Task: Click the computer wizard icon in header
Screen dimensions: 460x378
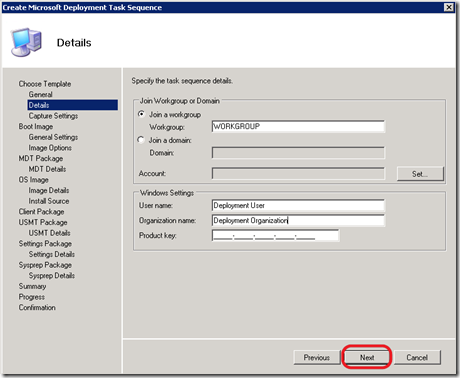Action: (26, 42)
